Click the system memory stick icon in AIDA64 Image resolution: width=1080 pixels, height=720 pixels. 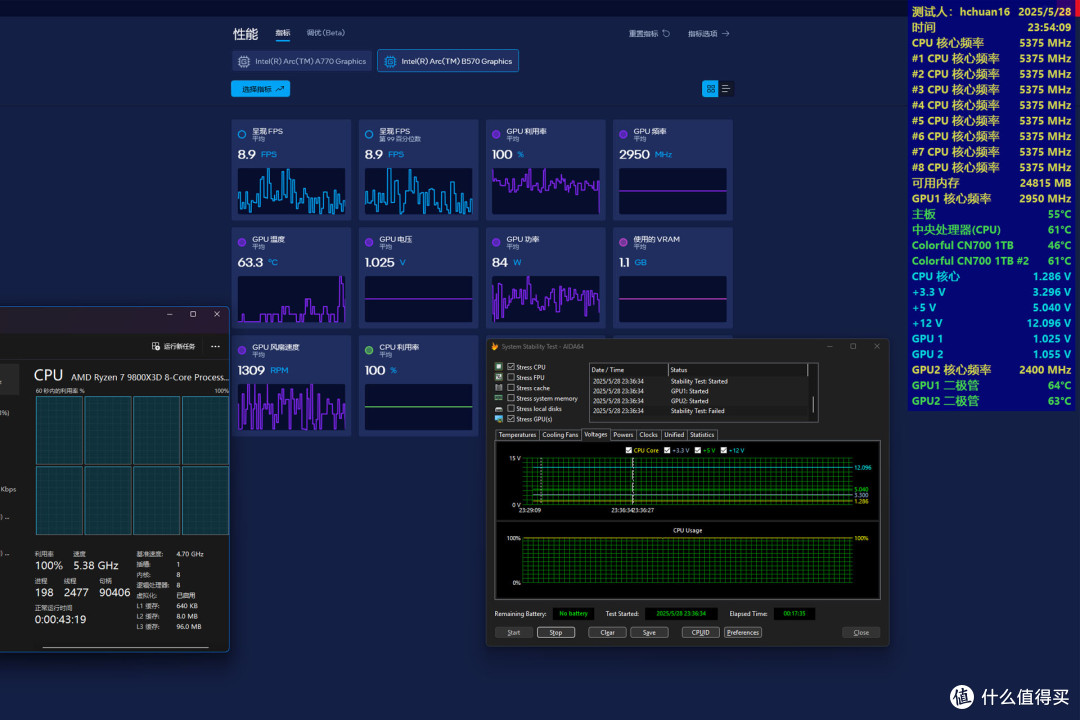tap(499, 398)
